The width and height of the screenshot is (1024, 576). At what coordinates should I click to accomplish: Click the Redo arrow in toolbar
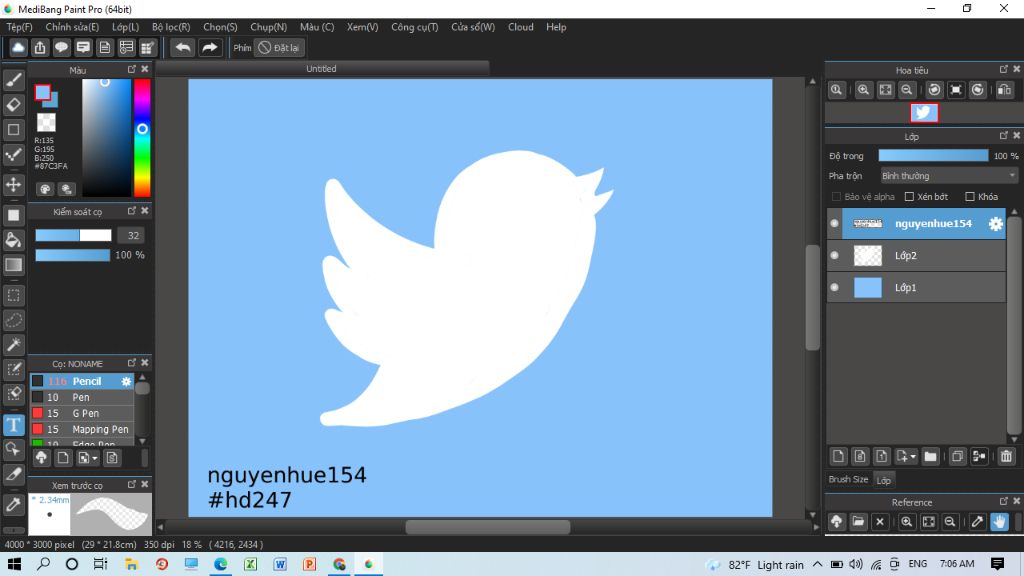click(x=210, y=48)
